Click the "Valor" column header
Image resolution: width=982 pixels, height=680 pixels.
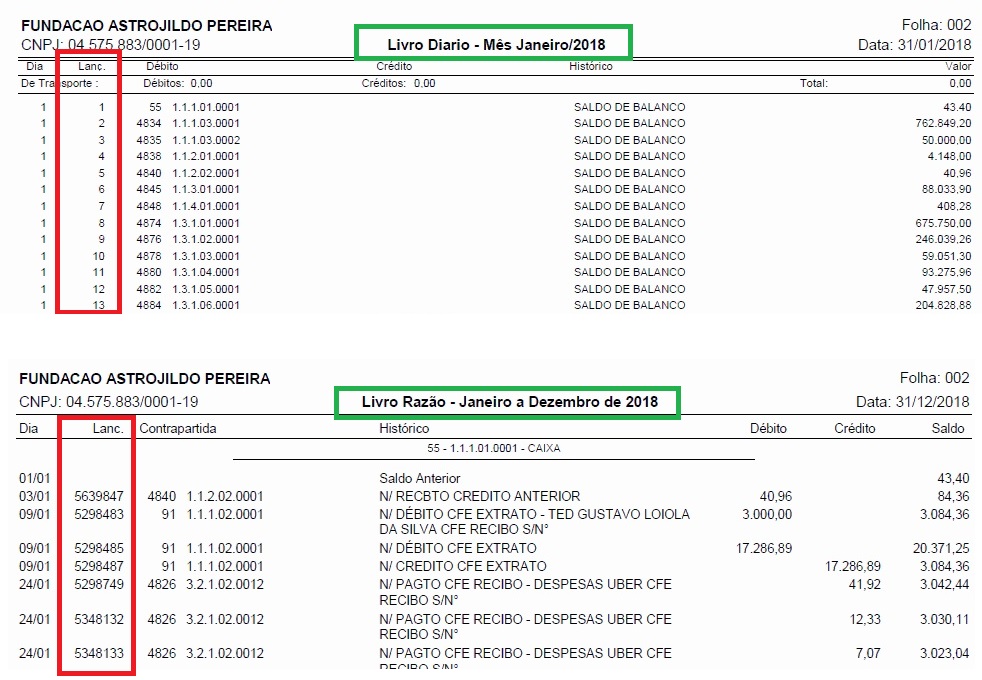[x=958, y=66]
